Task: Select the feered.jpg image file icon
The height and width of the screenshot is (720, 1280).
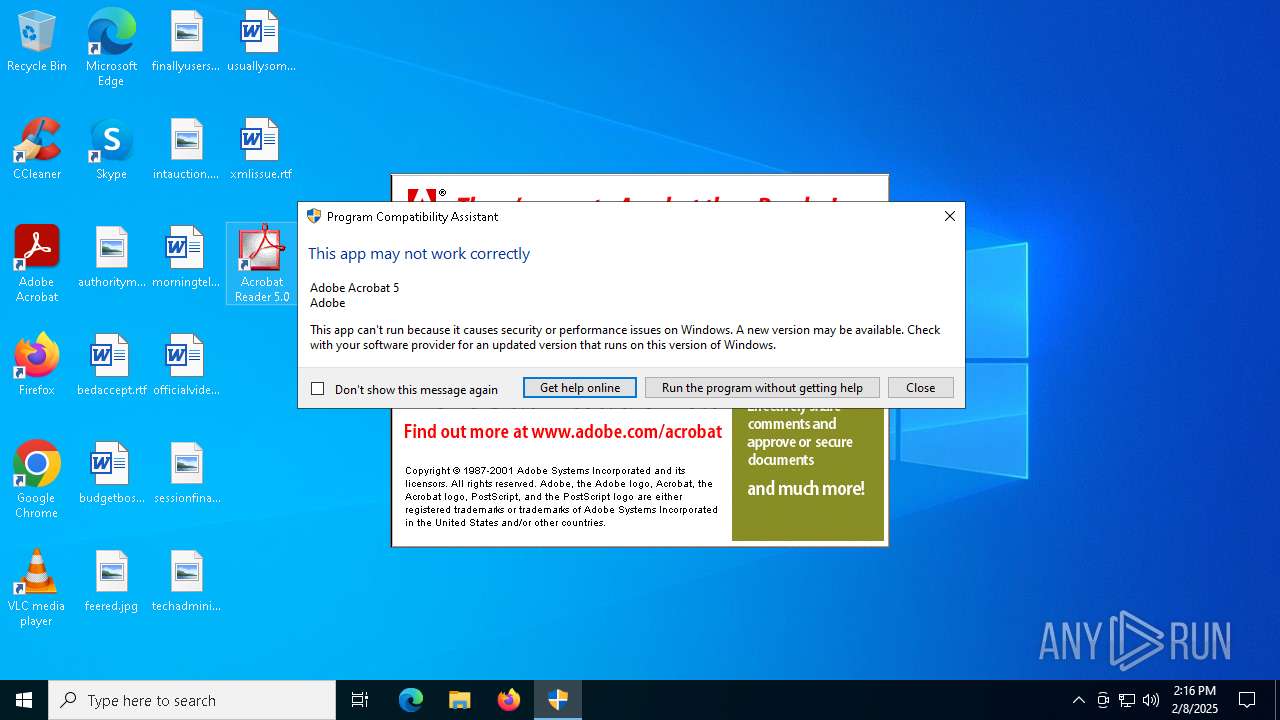Action: click(x=111, y=582)
